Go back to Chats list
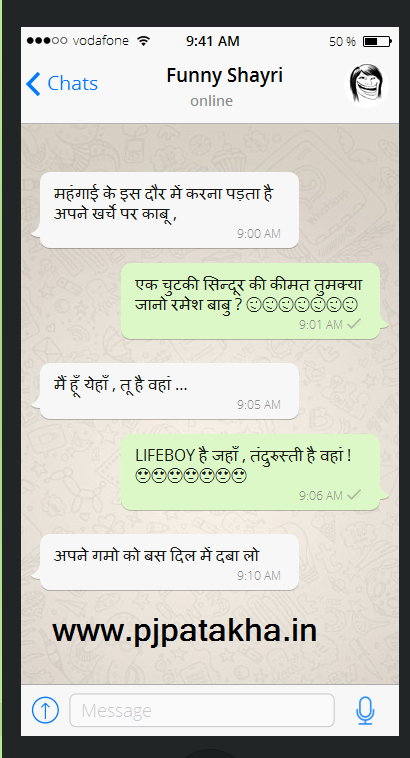410x758 pixels. pyautogui.click(x=62, y=84)
